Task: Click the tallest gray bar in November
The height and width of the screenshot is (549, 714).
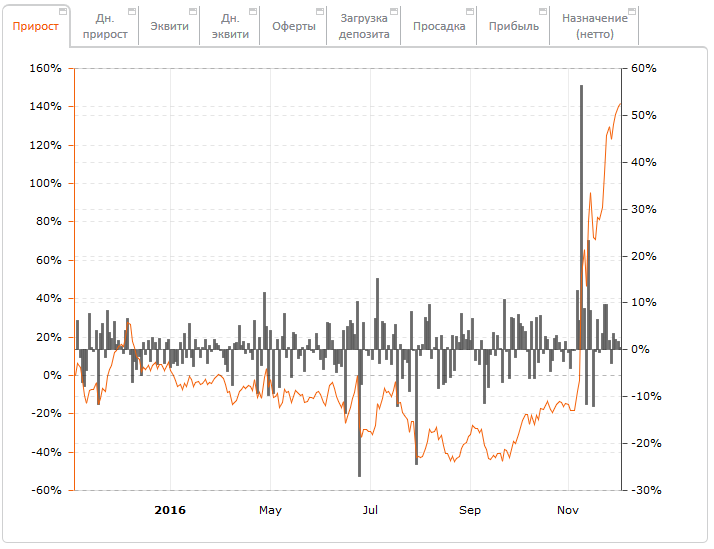Action: [582, 200]
